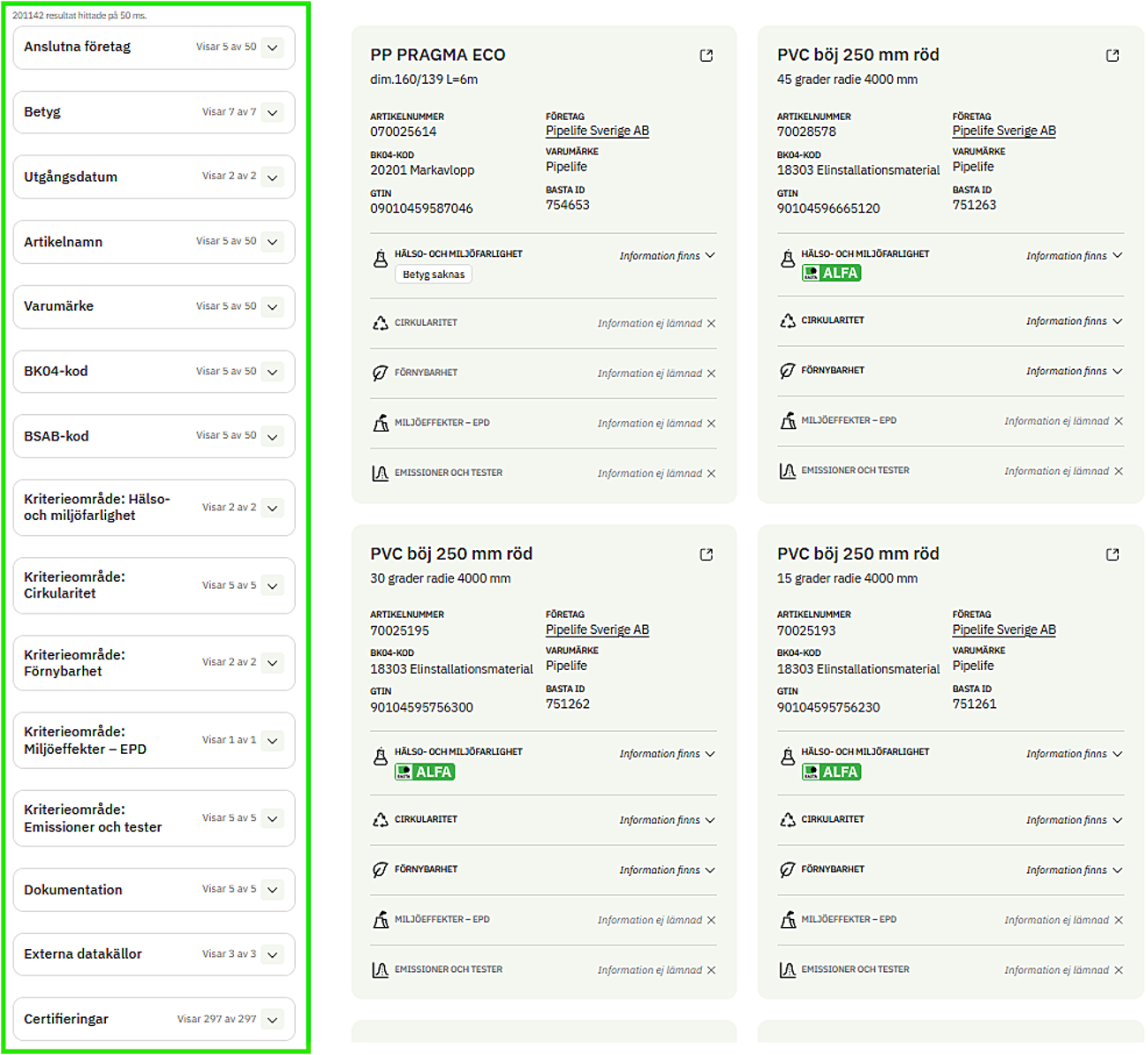
Task: Select BASTA ID value 751263
Action: pyautogui.click(x=974, y=205)
